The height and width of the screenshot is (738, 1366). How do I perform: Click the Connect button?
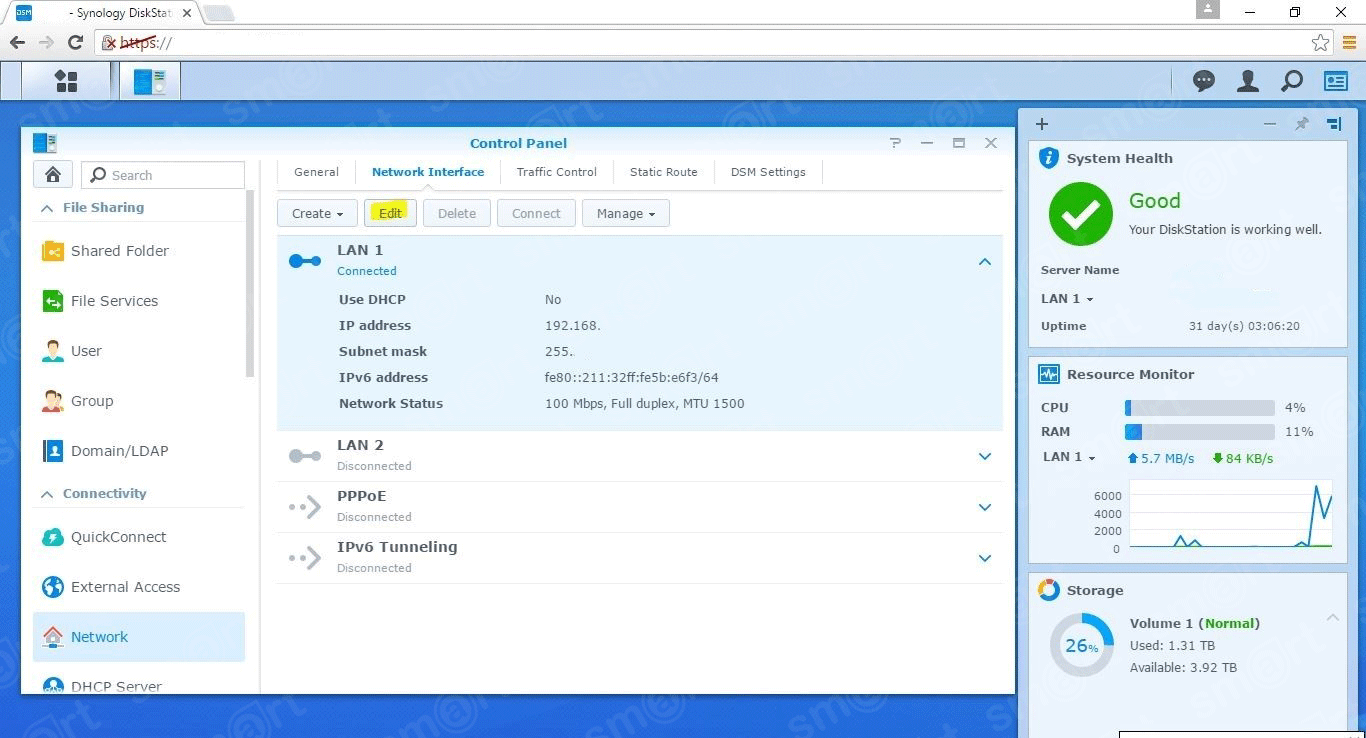click(536, 213)
